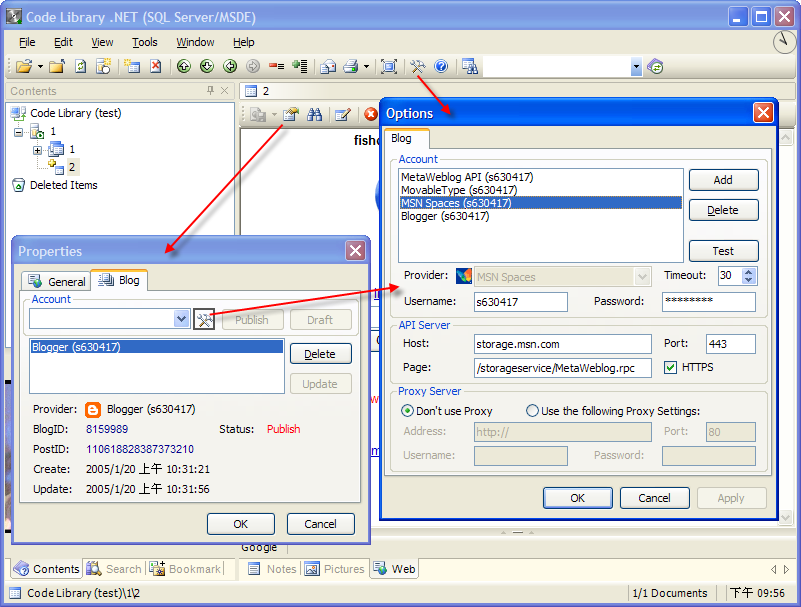This screenshot has width=801, height=607.
Task: Open the toolbar search combo dropdown arrow
Action: (636, 66)
